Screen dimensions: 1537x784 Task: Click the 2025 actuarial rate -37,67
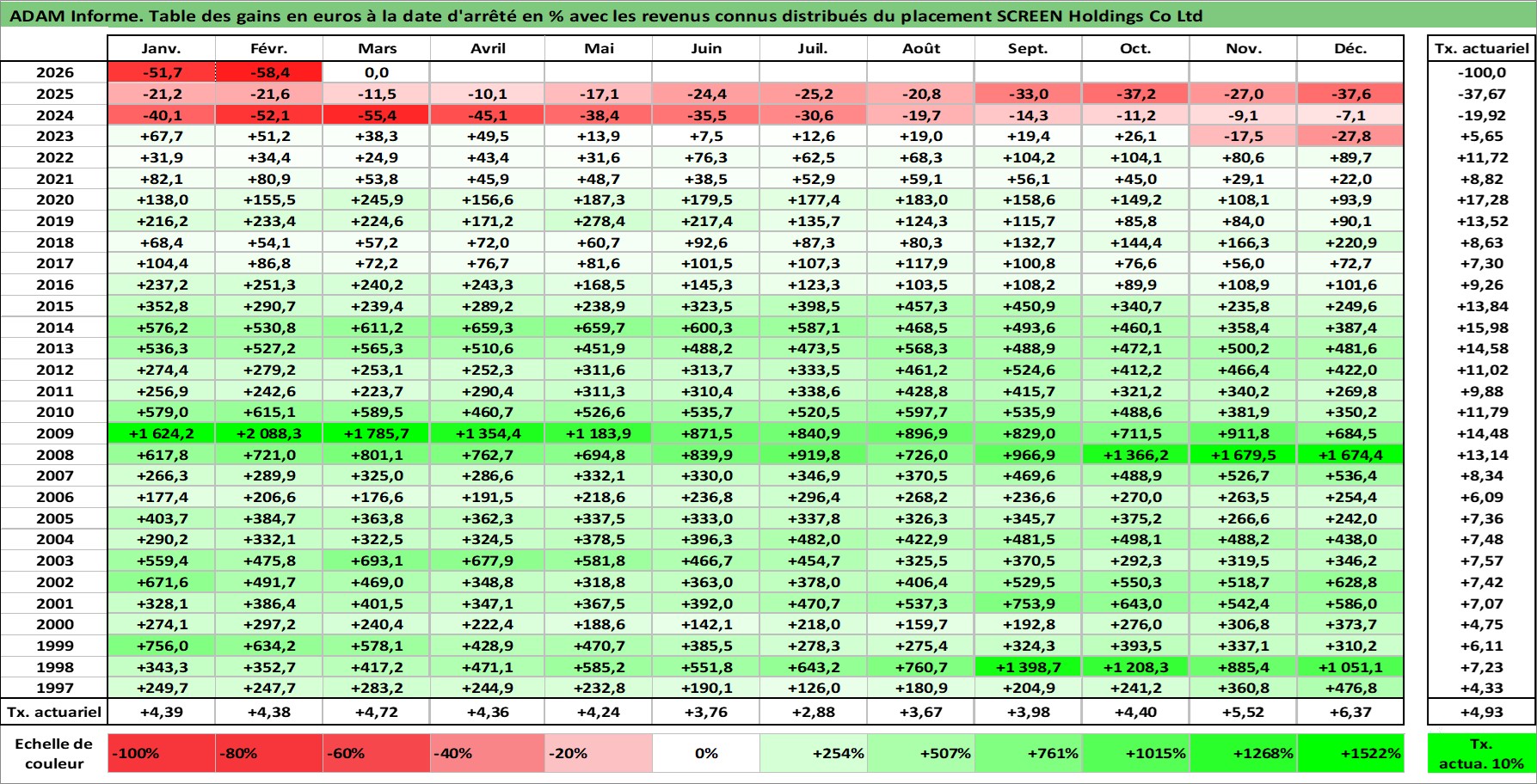pos(1482,95)
